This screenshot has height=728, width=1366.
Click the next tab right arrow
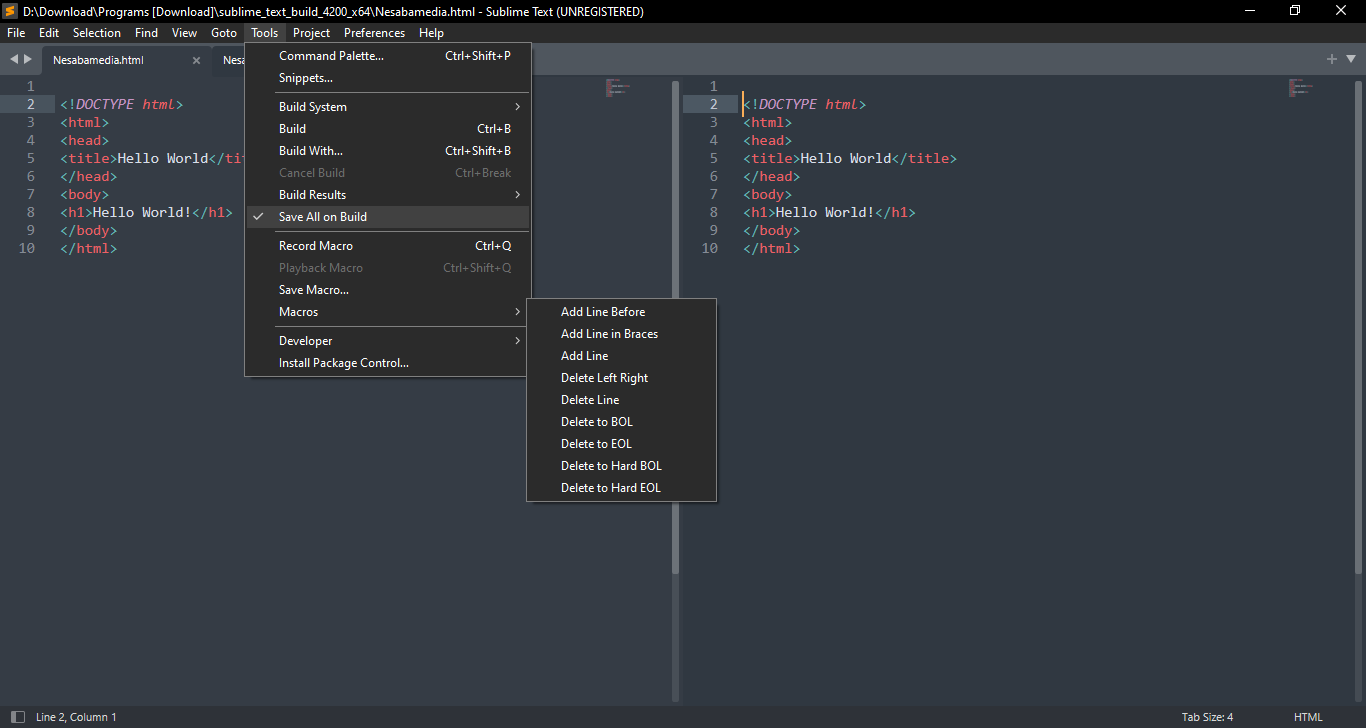point(28,59)
